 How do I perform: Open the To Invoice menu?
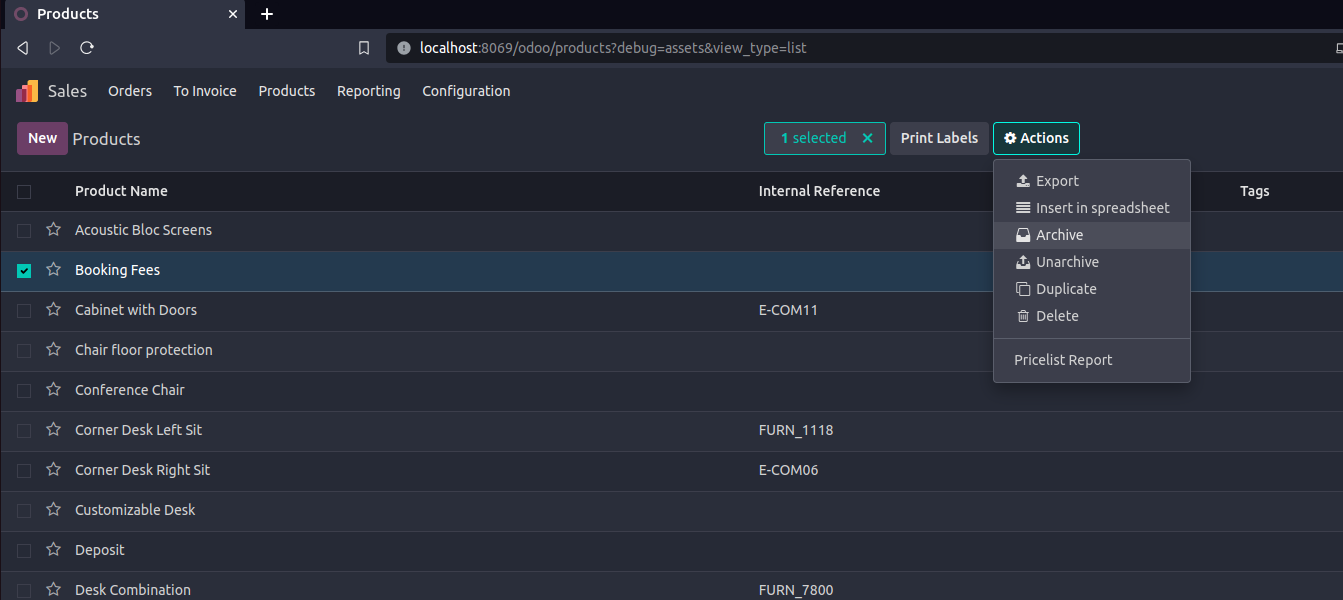tap(205, 91)
